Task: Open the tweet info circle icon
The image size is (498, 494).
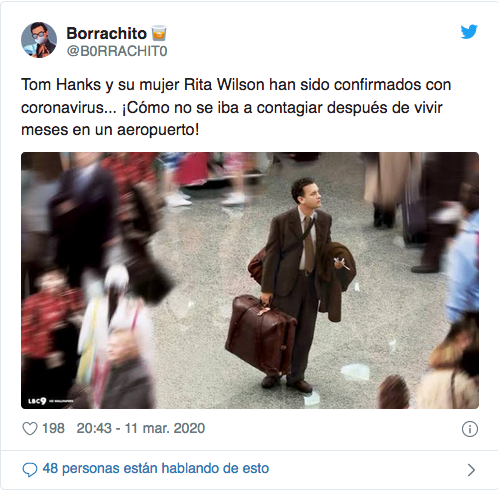Action: pos(470,429)
